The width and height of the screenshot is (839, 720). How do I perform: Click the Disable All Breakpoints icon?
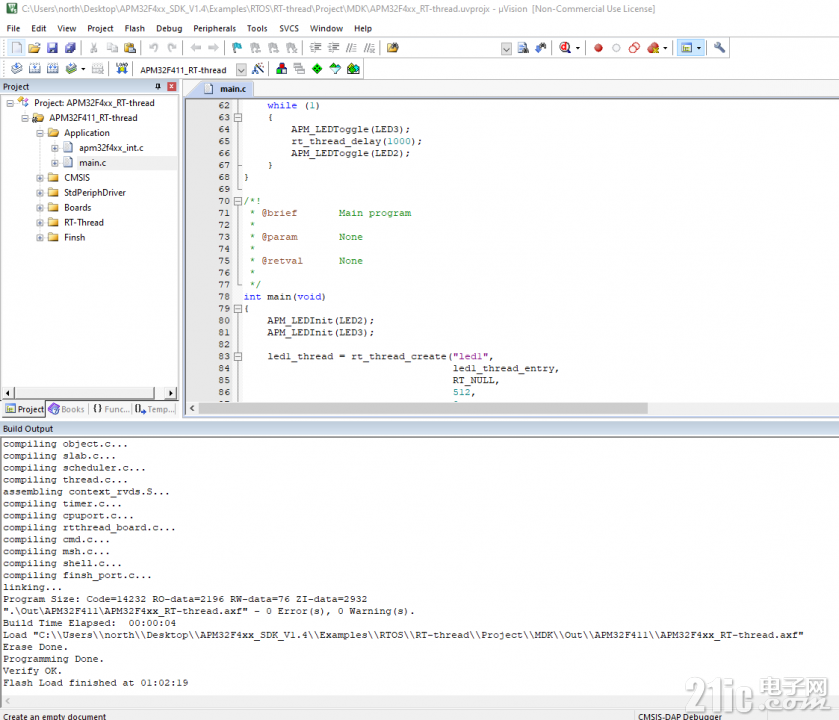634,48
